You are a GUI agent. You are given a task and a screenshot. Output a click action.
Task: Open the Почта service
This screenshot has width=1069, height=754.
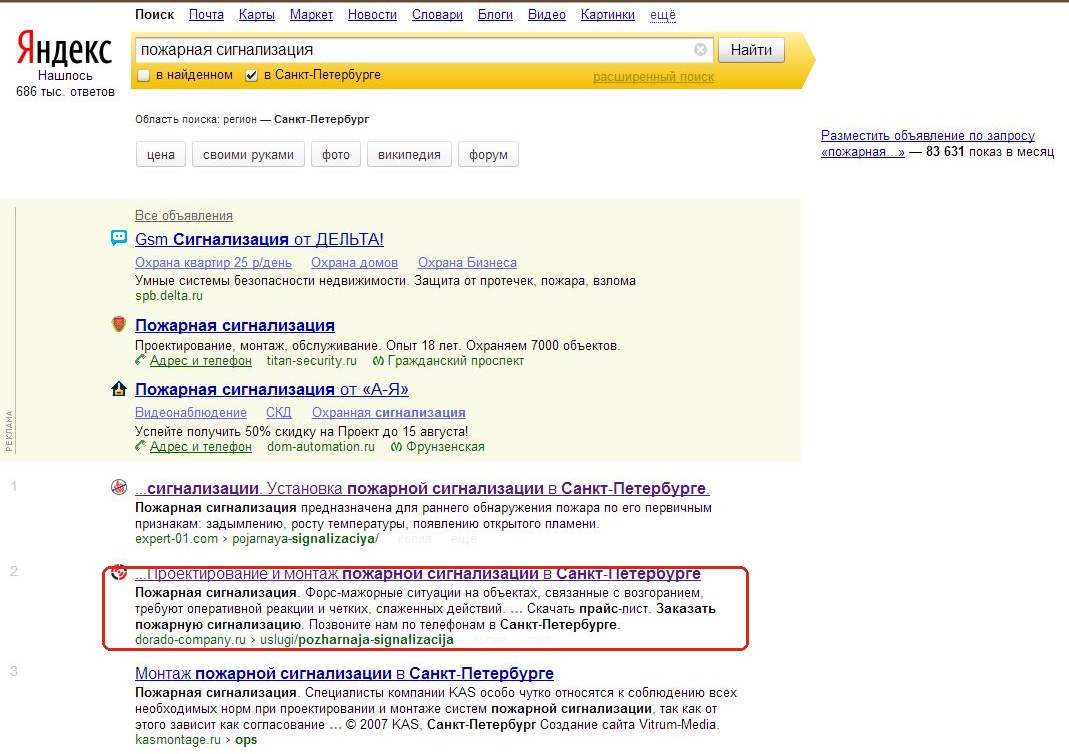[x=206, y=15]
